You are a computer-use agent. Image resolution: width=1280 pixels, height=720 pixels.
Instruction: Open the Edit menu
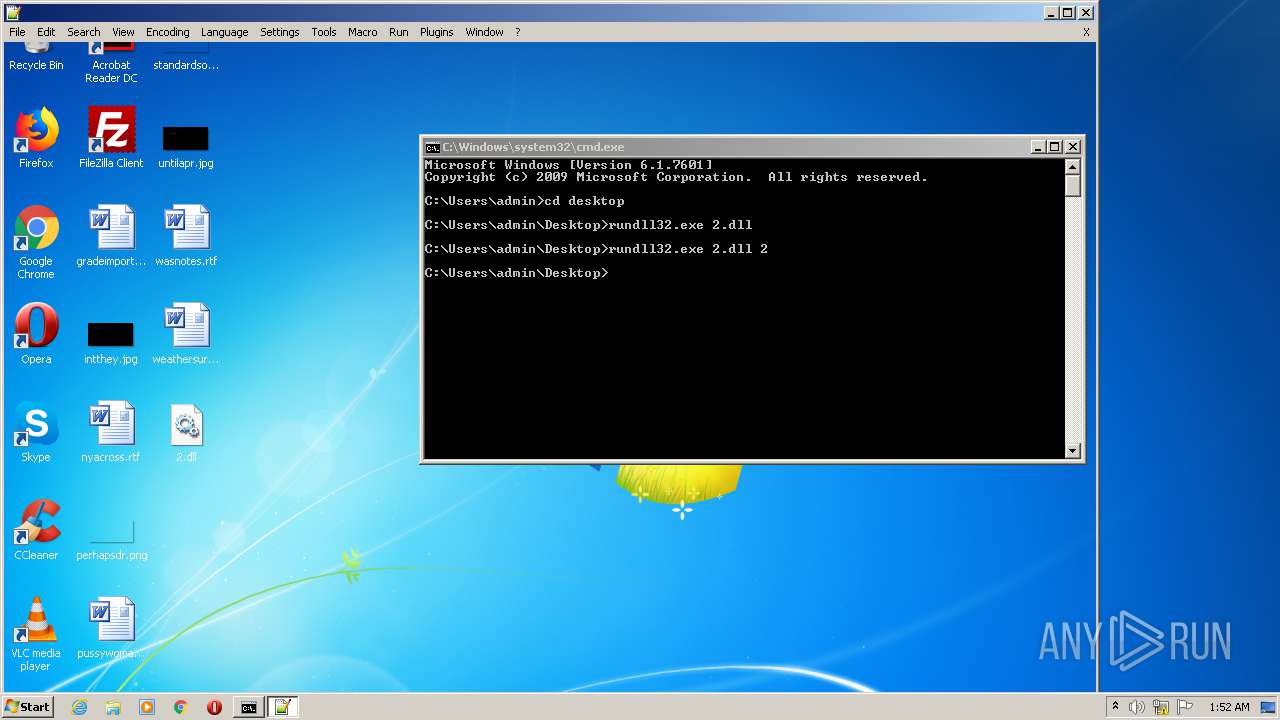[46, 32]
